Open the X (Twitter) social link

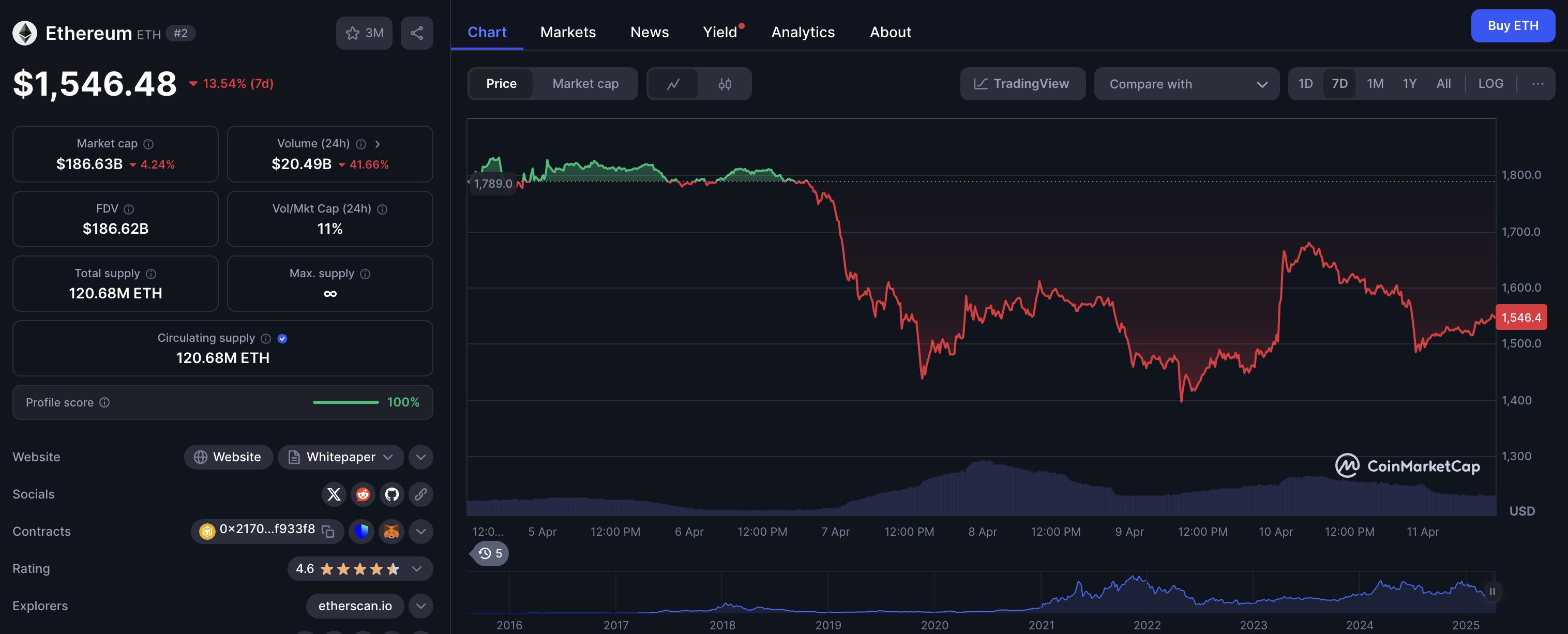[334, 494]
